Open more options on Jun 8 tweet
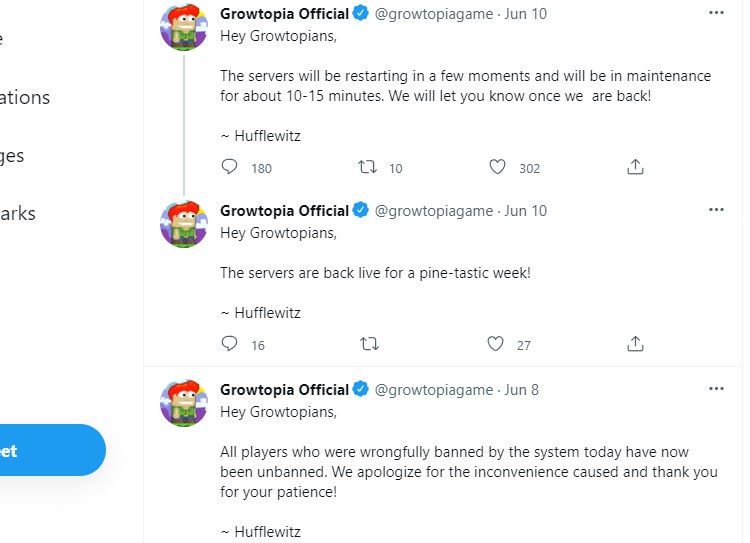 [x=716, y=388]
